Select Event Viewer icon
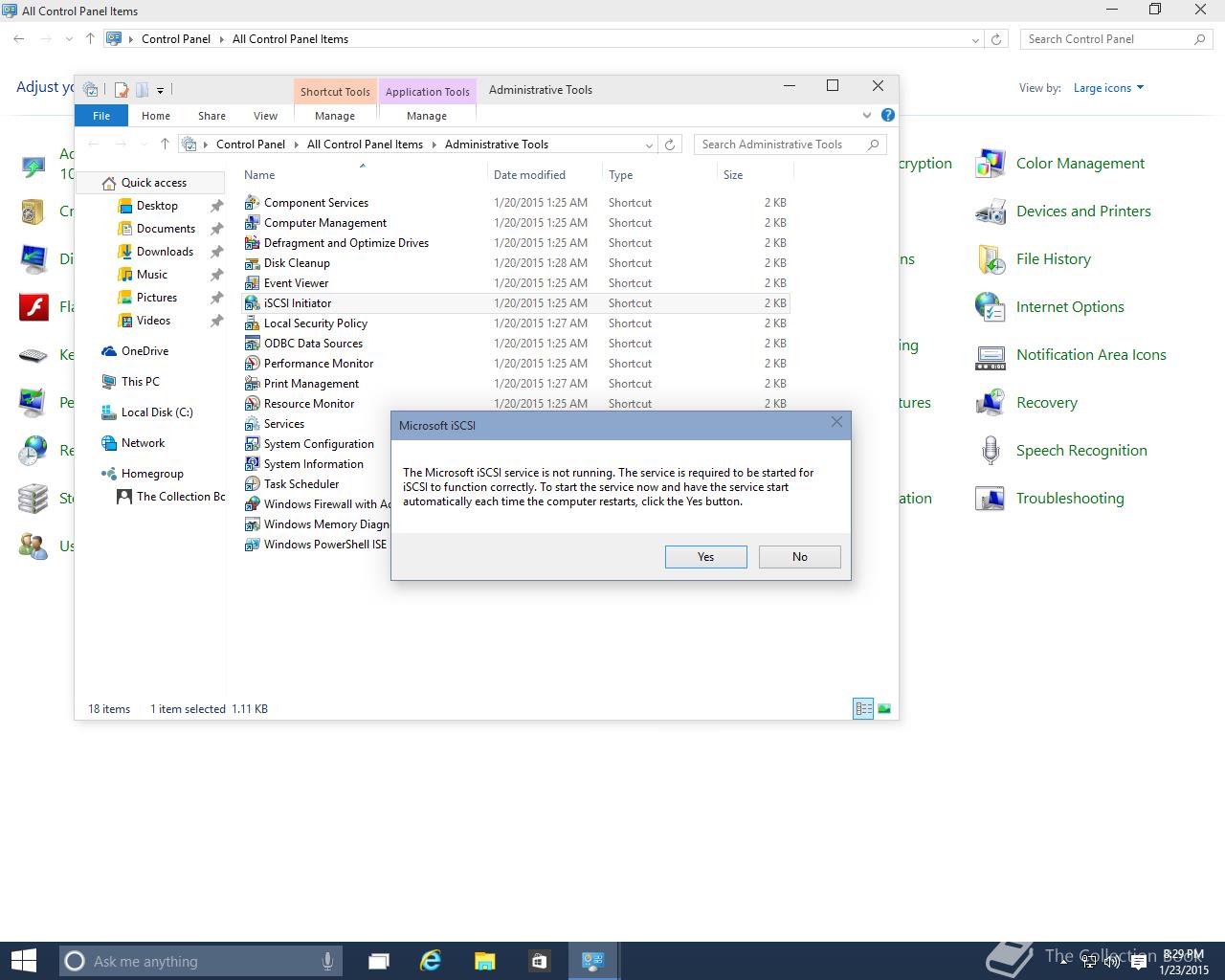 pyautogui.click(x=252, y=283)
